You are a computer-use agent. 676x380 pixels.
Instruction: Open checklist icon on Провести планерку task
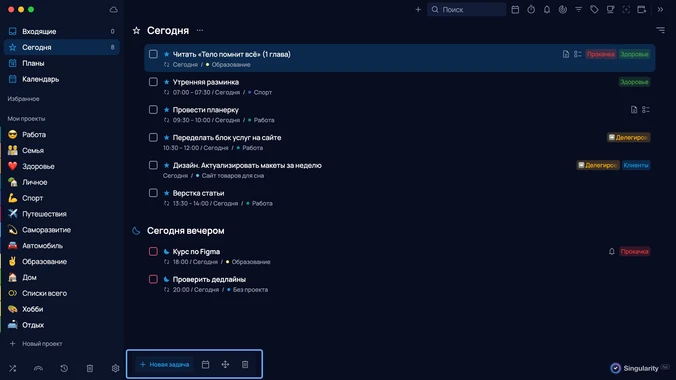click(x=645, y=110)
